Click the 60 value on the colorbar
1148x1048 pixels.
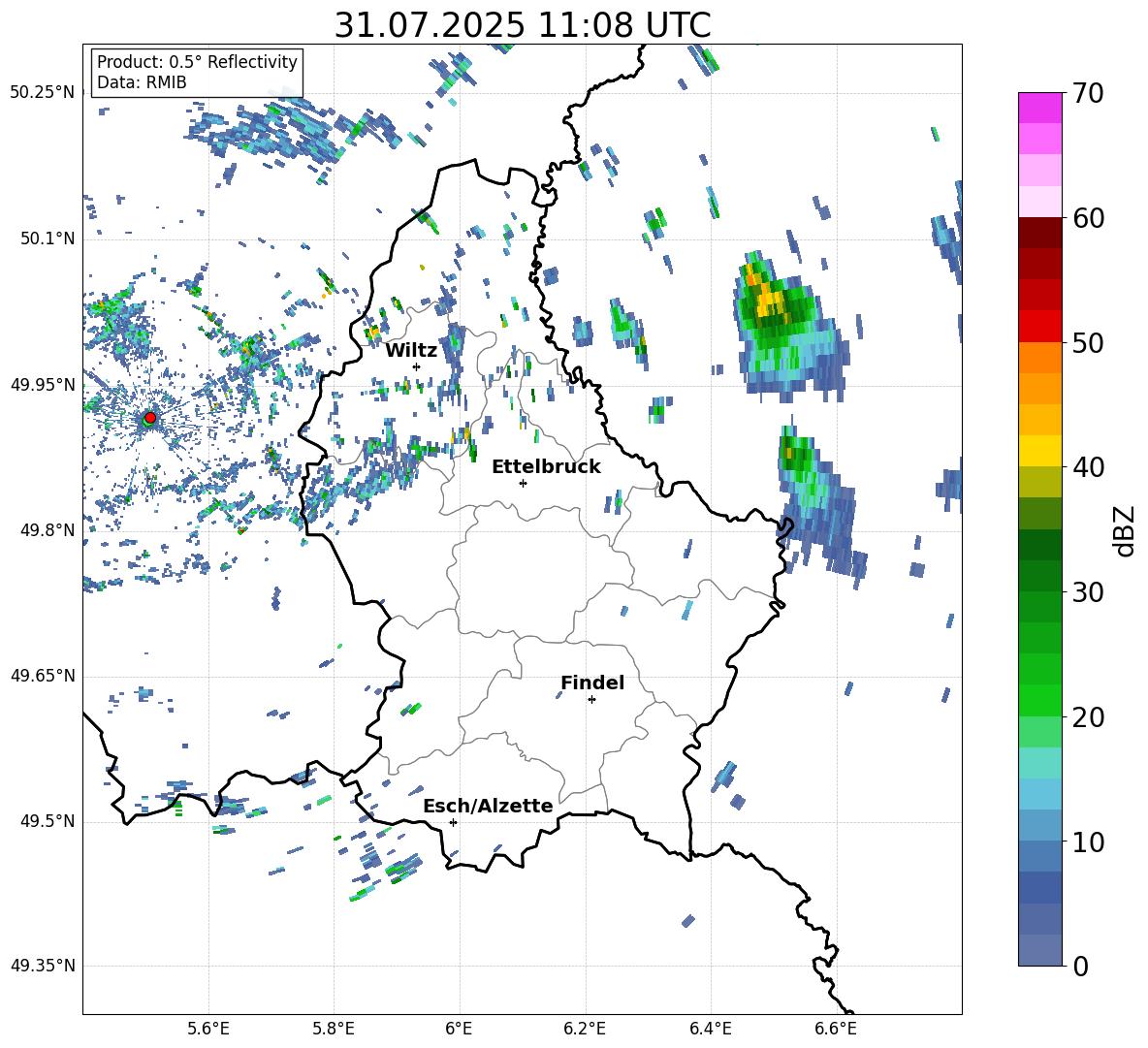point(1087,218)
